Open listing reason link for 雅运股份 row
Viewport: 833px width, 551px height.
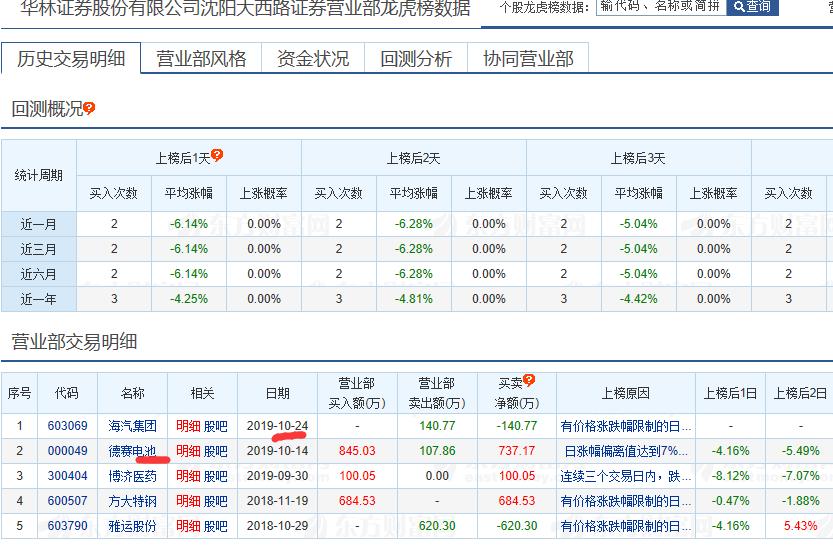pos(625,525)
